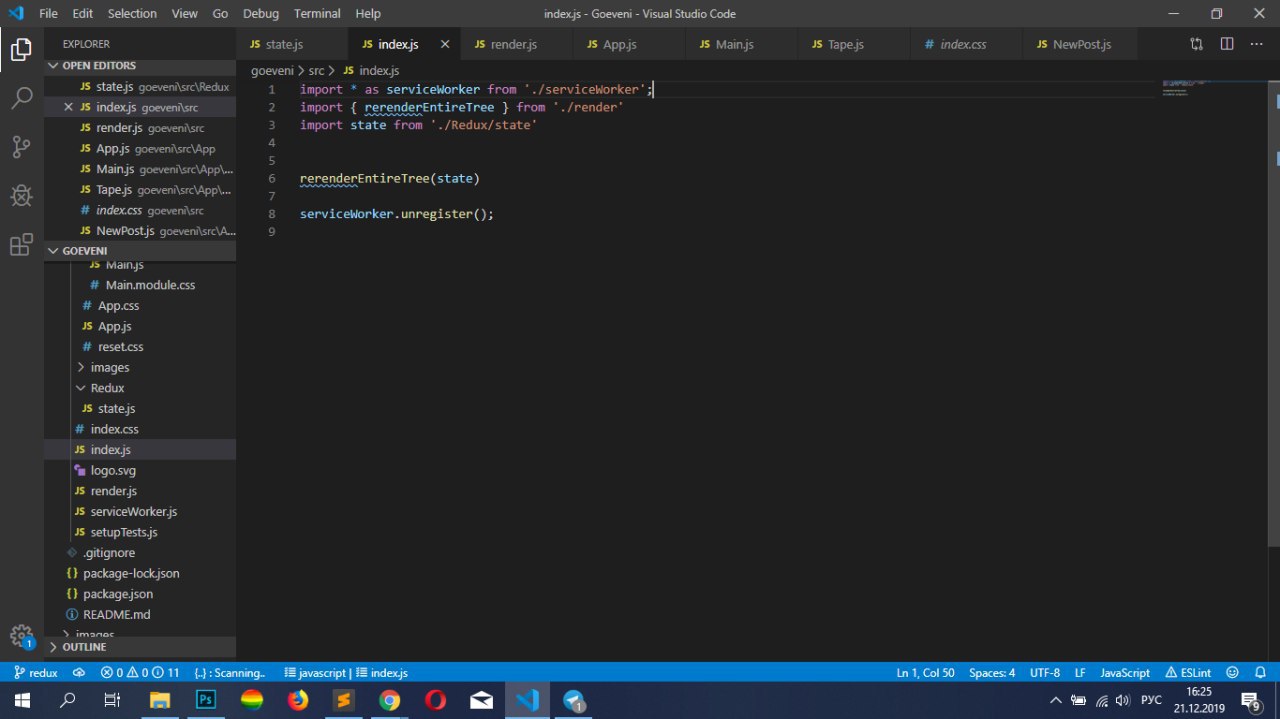
Task: Open the Debug view icon
Action: tap(21, 195)
